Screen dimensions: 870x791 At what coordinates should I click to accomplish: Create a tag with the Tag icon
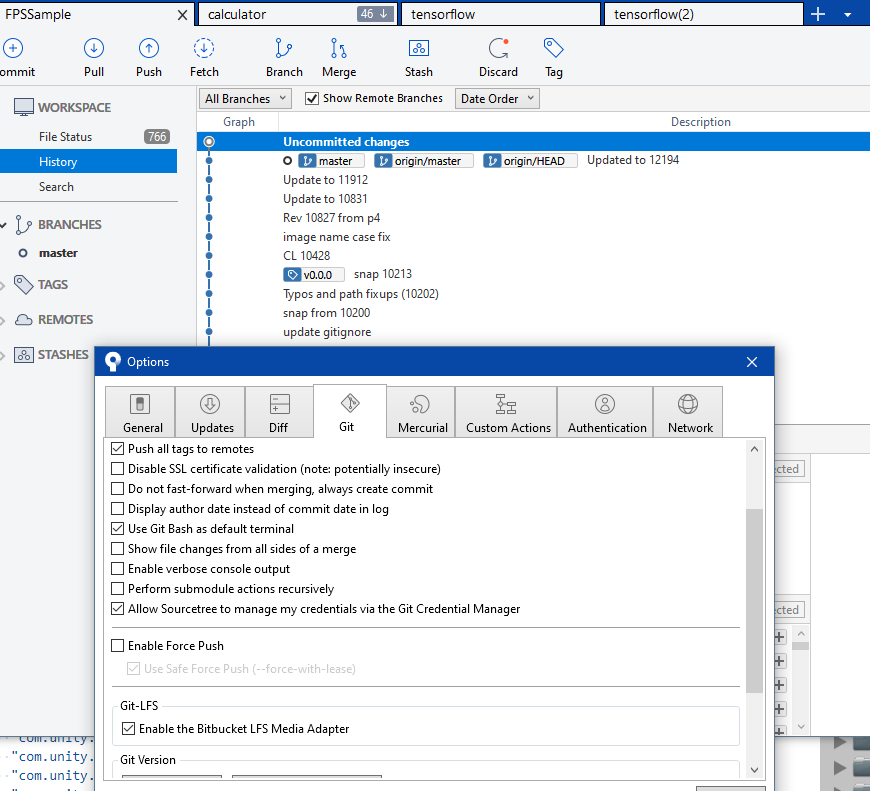[553, 48]
